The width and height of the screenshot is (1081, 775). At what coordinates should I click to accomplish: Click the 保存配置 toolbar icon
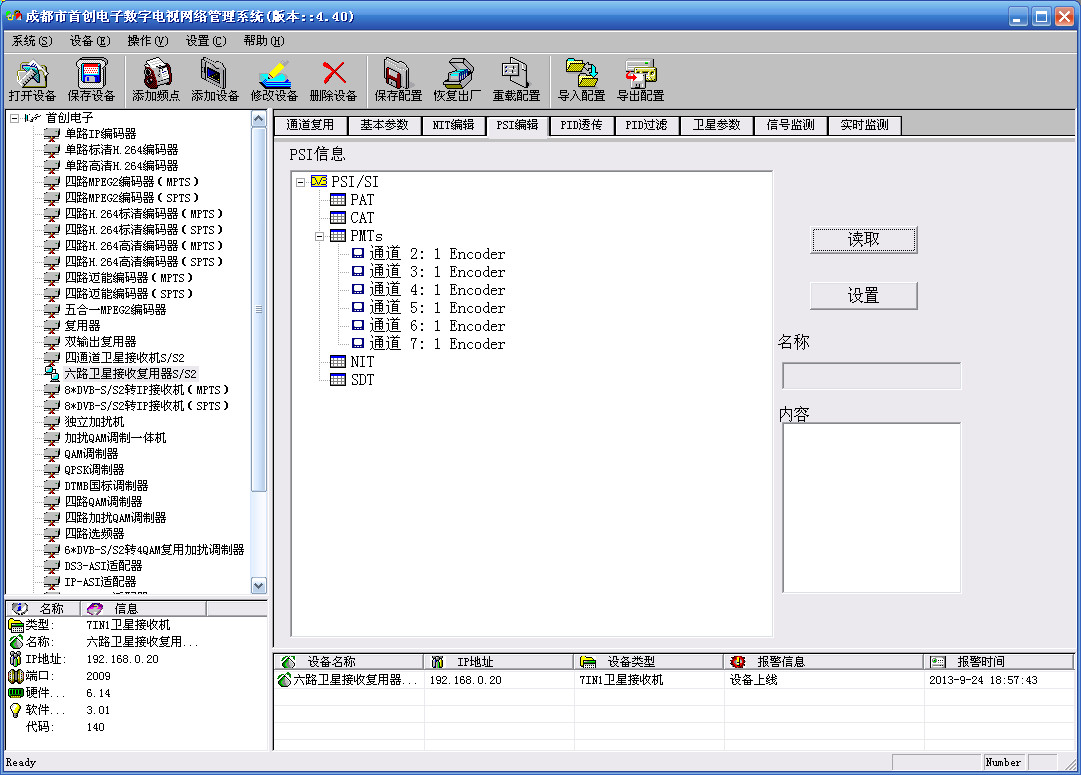click(398, 81)
